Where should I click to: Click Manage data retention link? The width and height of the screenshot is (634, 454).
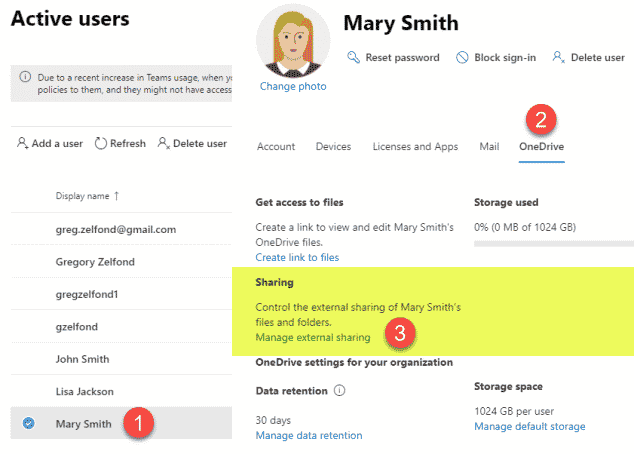point(309,435)
